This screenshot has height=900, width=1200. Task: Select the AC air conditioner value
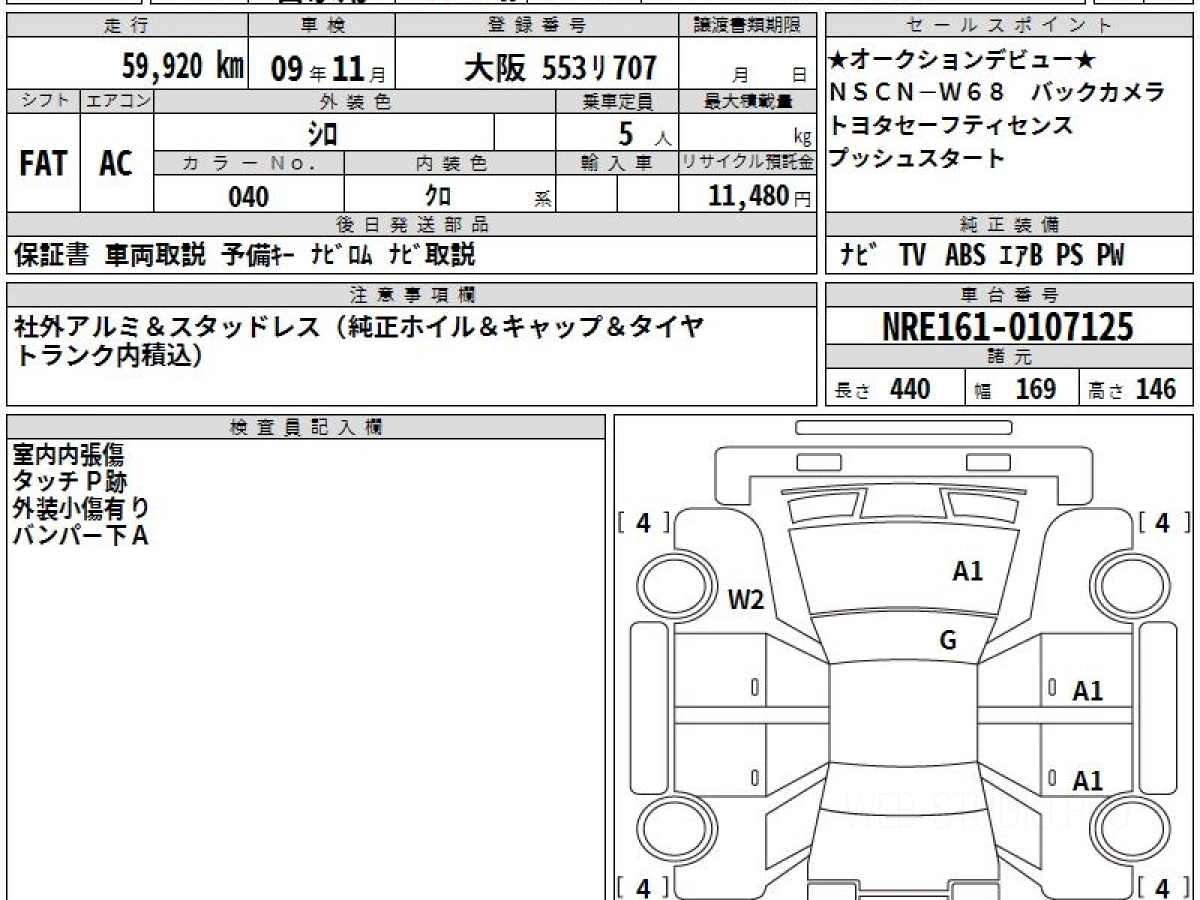117,164
